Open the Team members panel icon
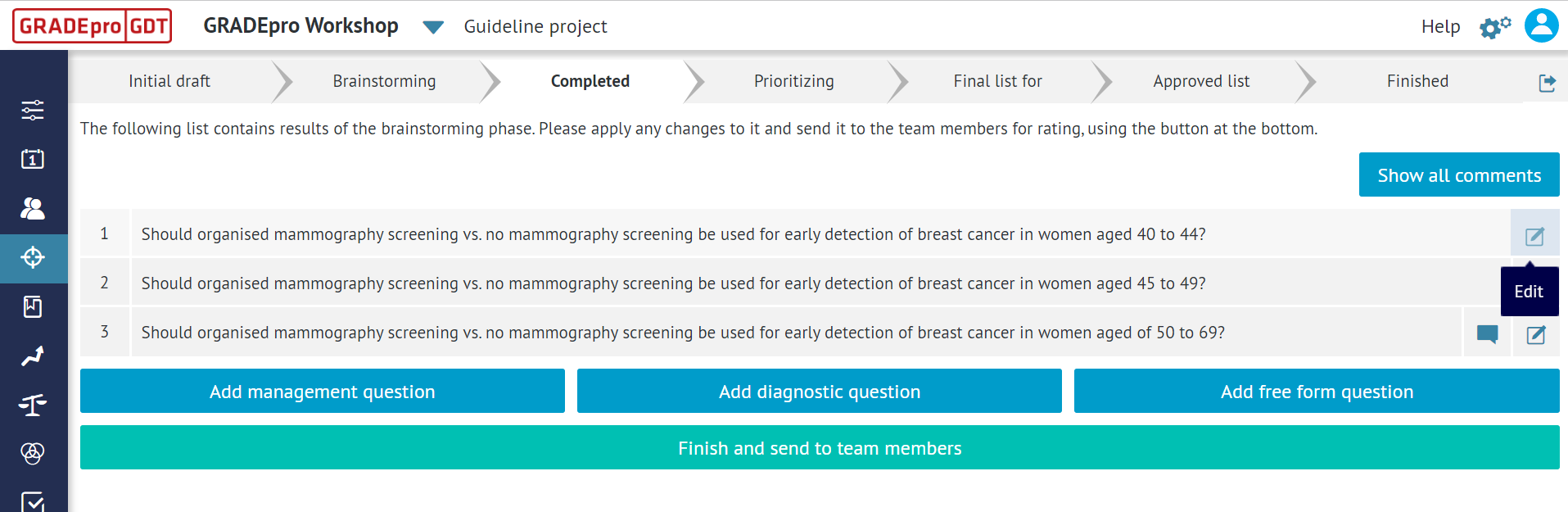Screen dimensions: 1568x512 [33, 209]
